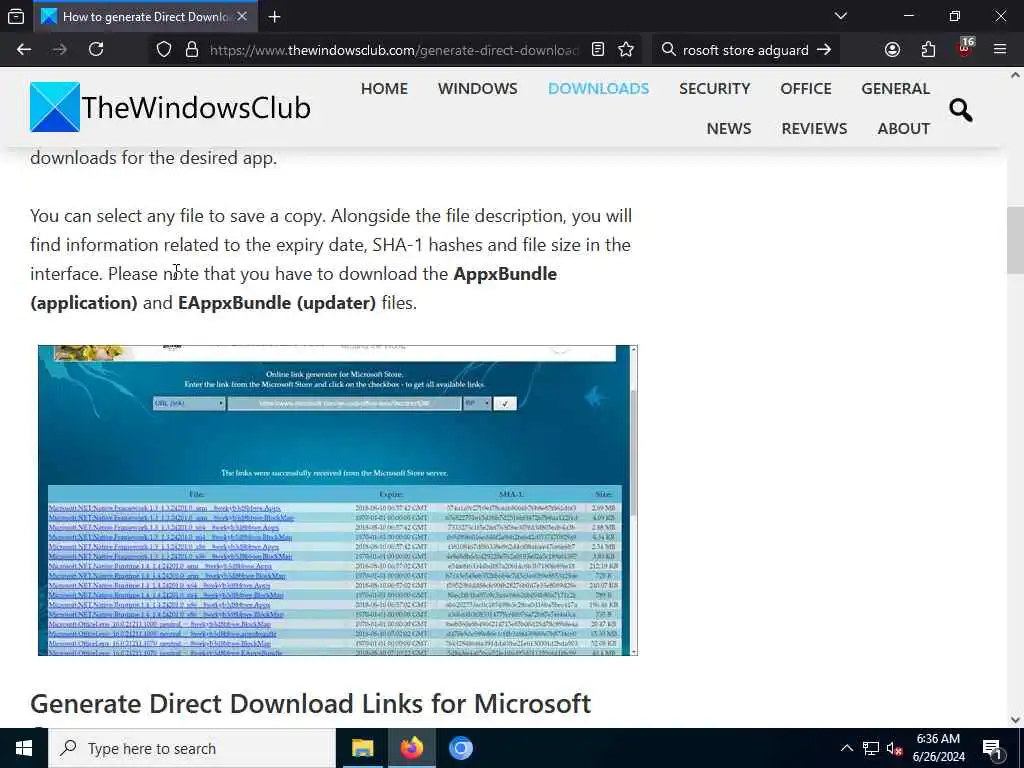Close the How to generate Direct Download tab
Screen dimensions: 1024x768
(242, 17)
